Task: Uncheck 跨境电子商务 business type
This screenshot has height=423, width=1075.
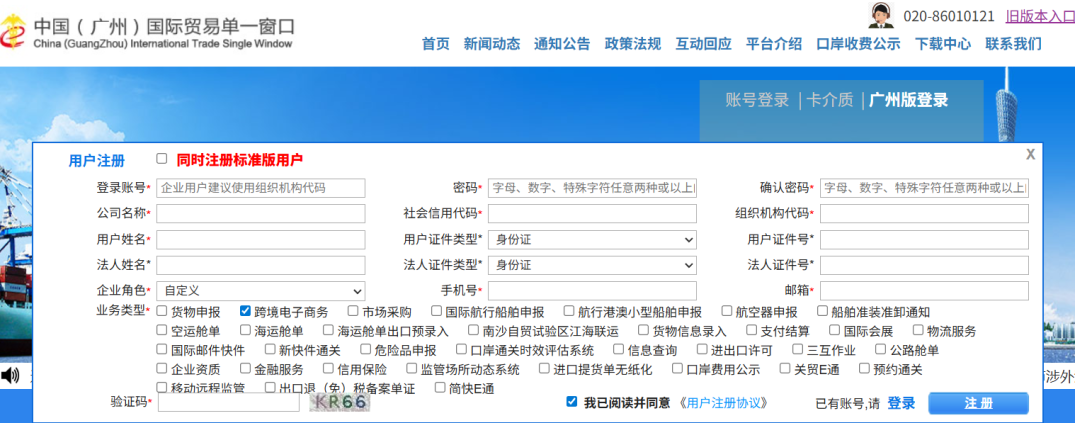Action: click(x=245, y=311)
